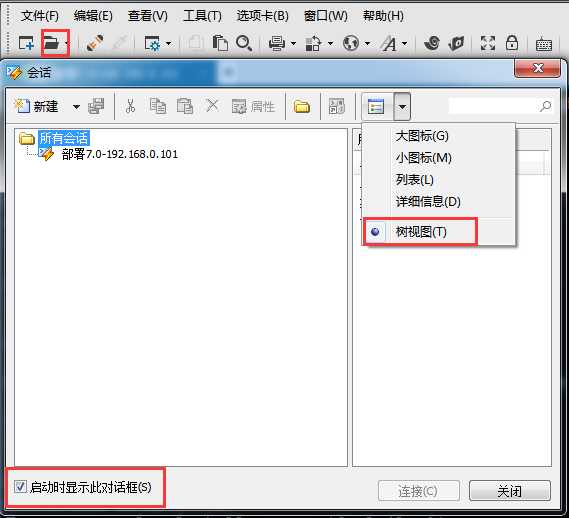This screenshot has width=569, height=518.
Task: Select the 树视图(T) radio option
Action: pos(421,232)
